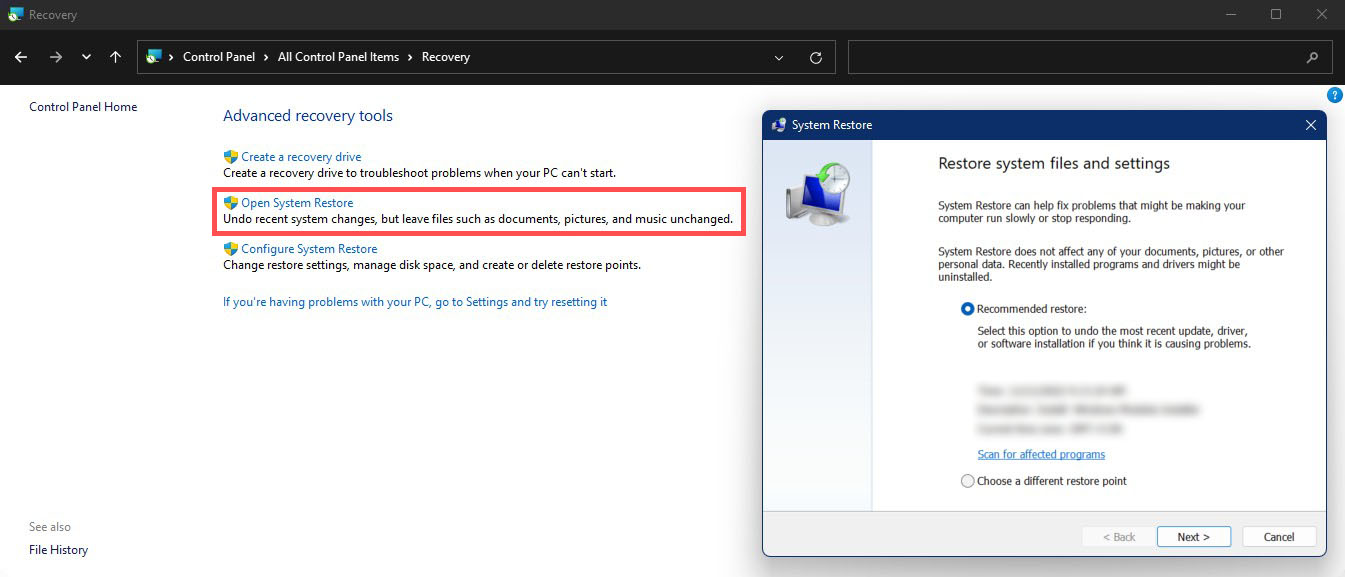Open Control Panel Home link
The height and width of the screenshot is (577, 1345).
pyautogui.click(x=83, y=107)
